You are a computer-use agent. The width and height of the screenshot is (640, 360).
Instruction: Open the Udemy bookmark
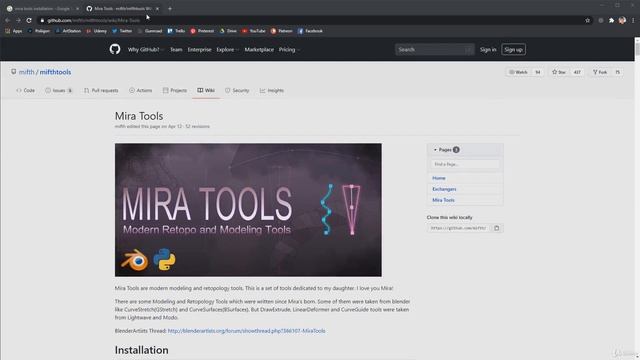click(x=96, y=31)
